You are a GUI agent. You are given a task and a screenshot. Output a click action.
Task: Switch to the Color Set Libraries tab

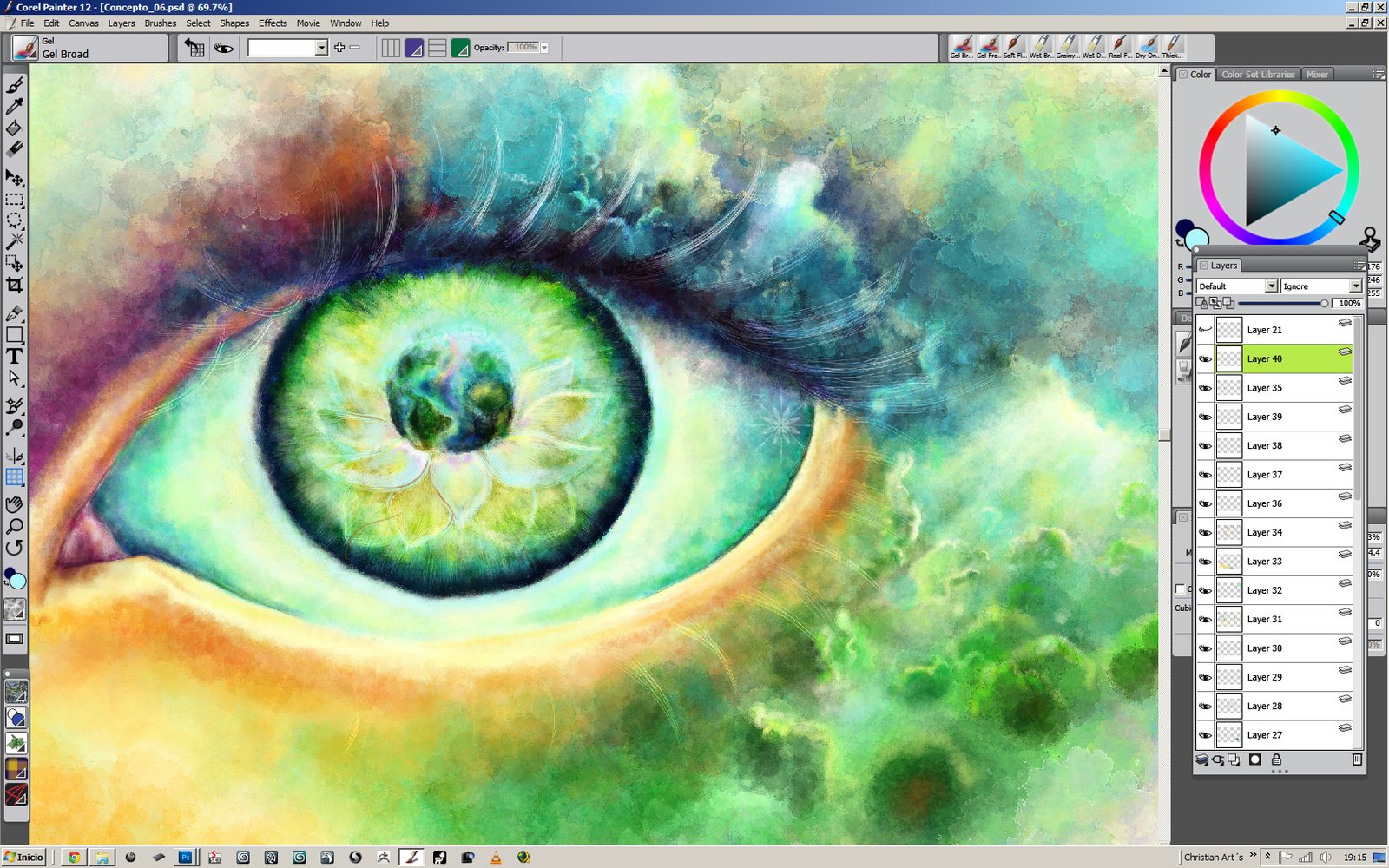click(1258, 75)
